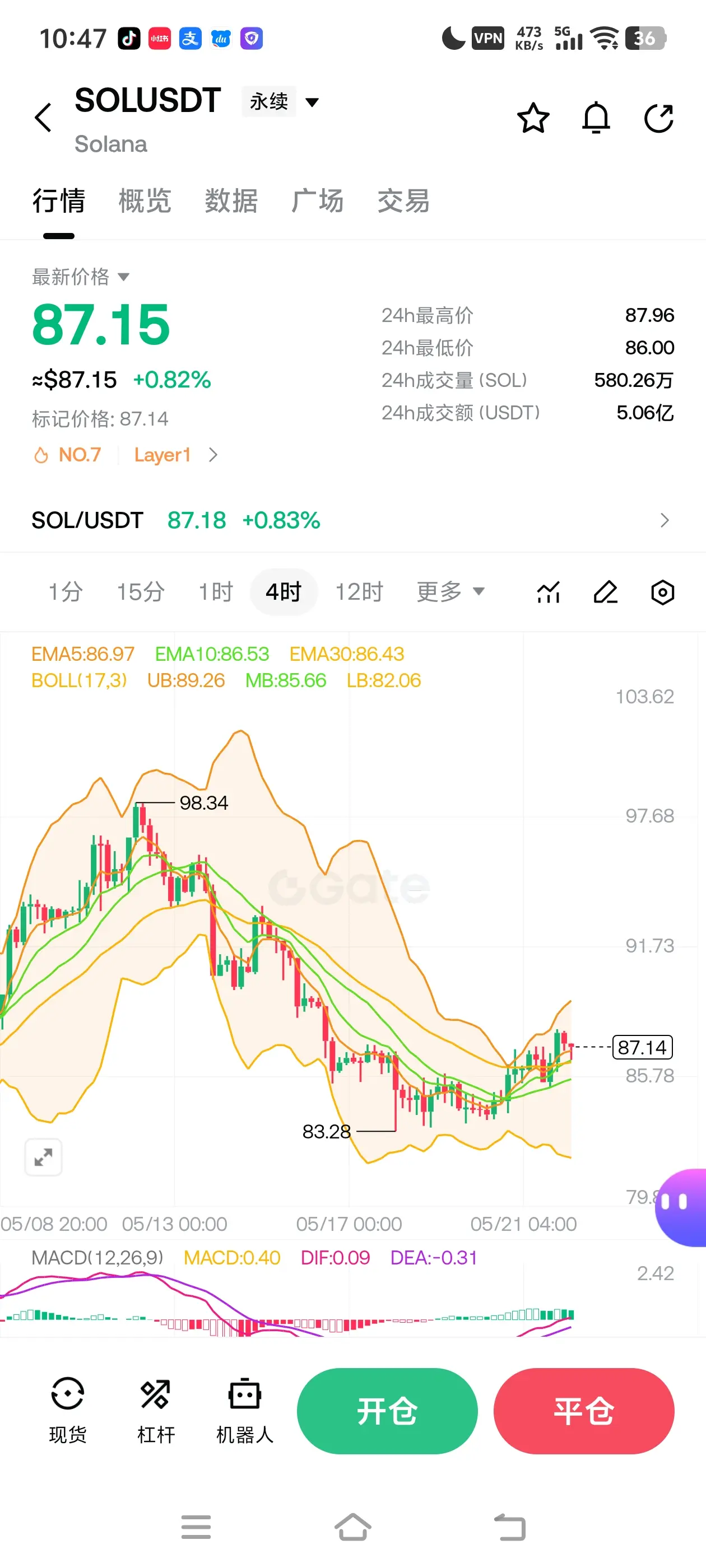706x1568 pixels.
Task: Open price alert bell icon
Action: pos(596,118)
